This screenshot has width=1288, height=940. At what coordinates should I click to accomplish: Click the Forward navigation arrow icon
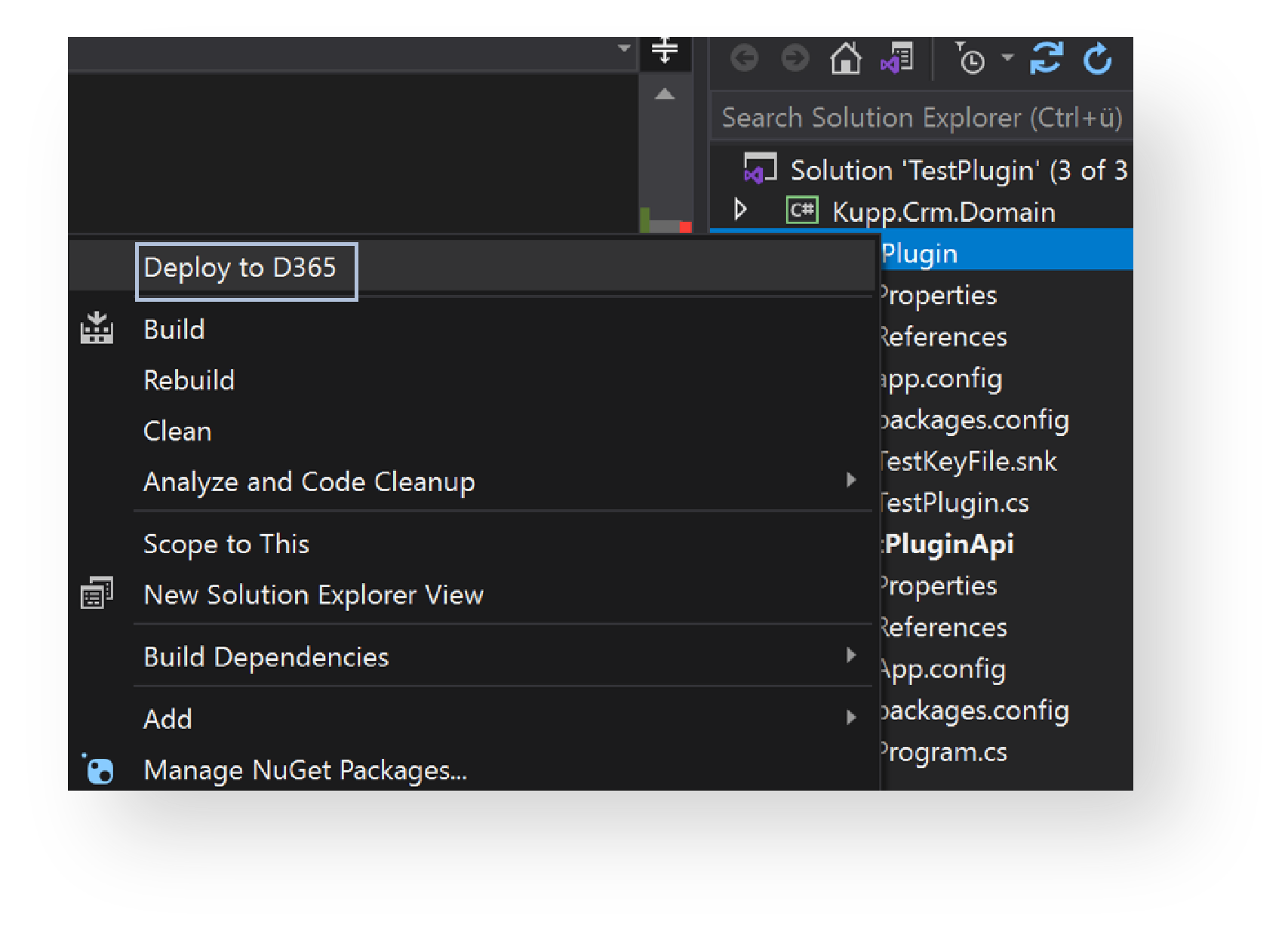click(x=795, y=58)
